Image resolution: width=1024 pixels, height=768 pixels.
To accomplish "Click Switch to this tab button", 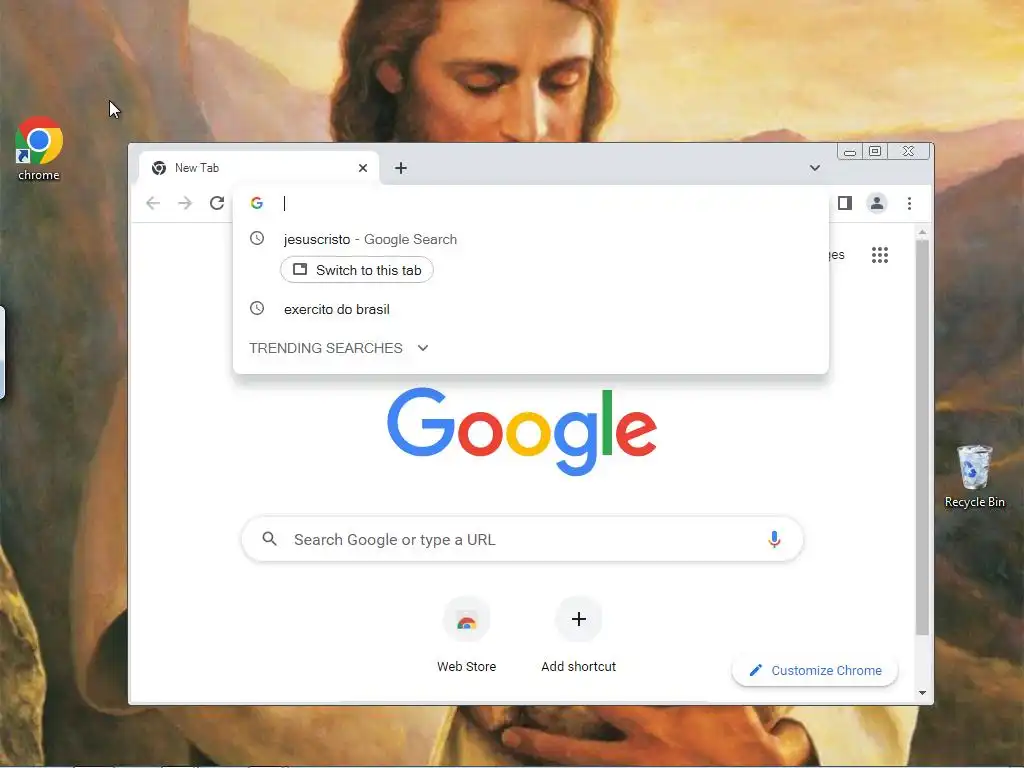I will point(357,270).
